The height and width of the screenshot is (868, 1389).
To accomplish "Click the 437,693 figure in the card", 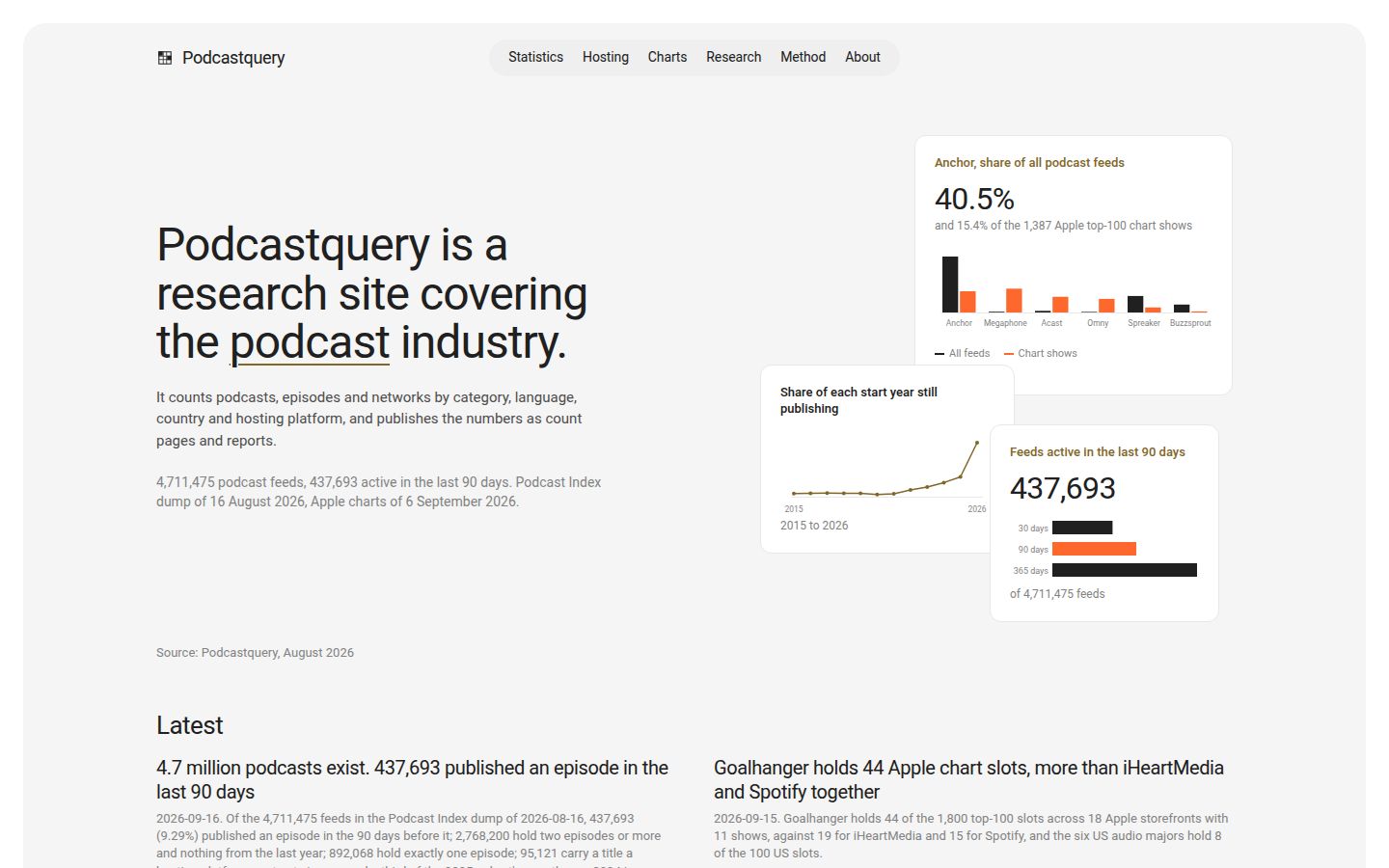I will (1063, 488).
